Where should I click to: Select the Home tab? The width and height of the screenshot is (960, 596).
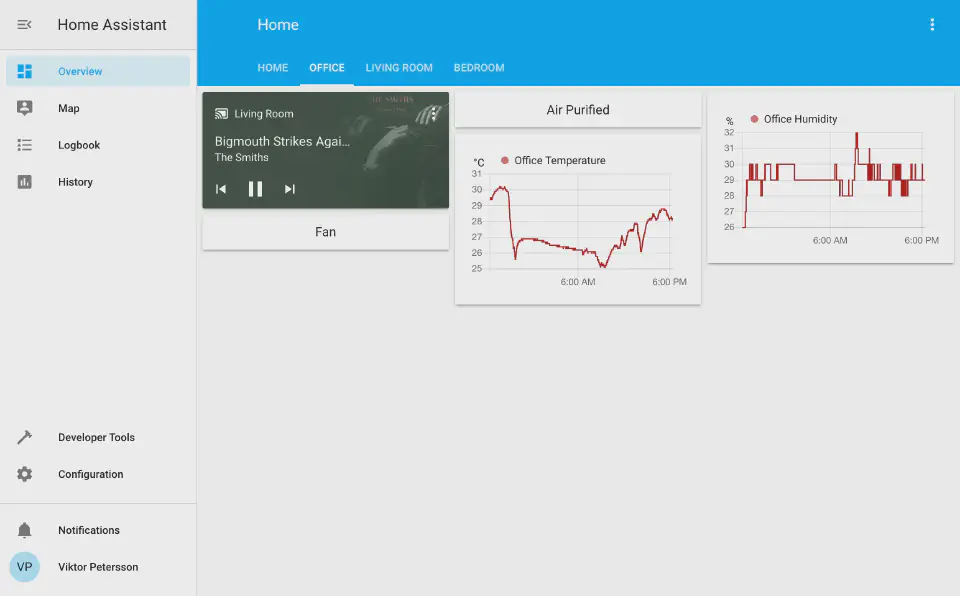(x=273, y=68)
